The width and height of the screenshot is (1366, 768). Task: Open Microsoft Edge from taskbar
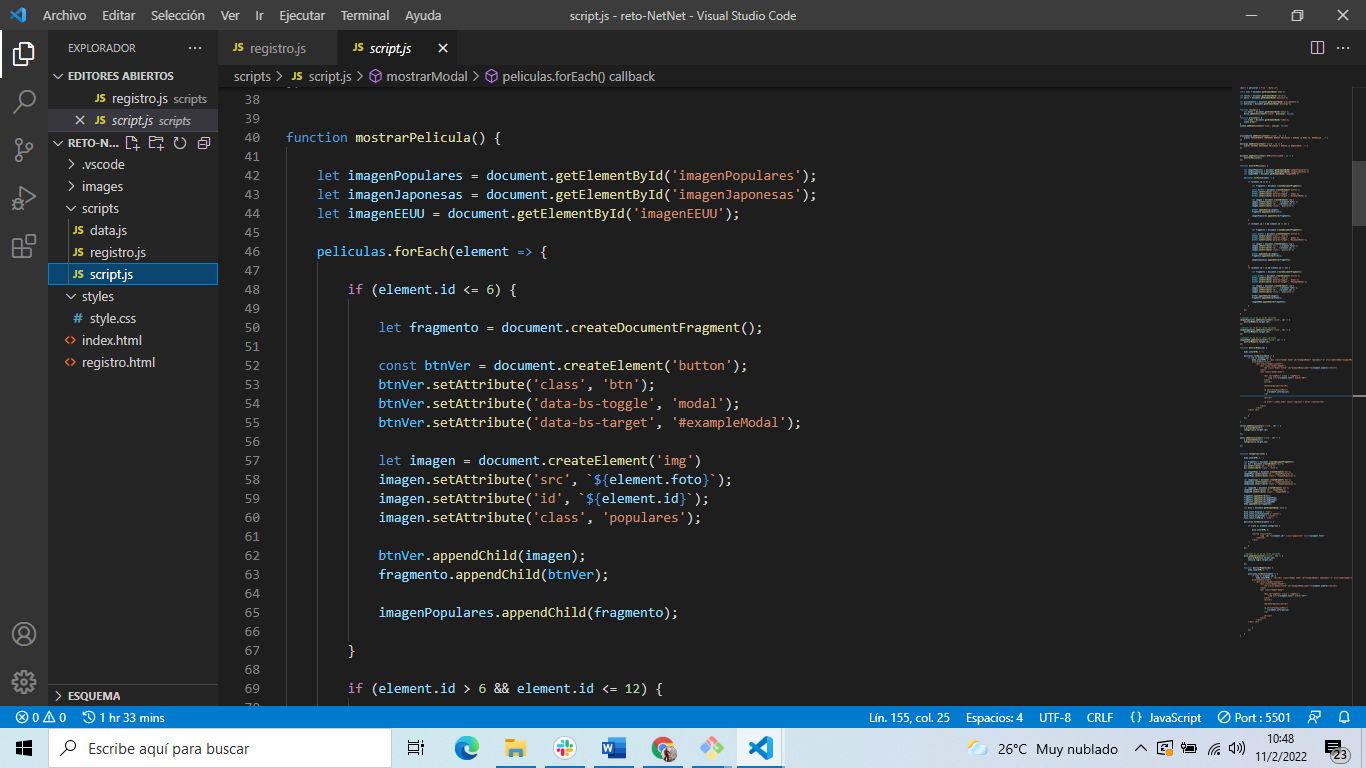(467, 748)
